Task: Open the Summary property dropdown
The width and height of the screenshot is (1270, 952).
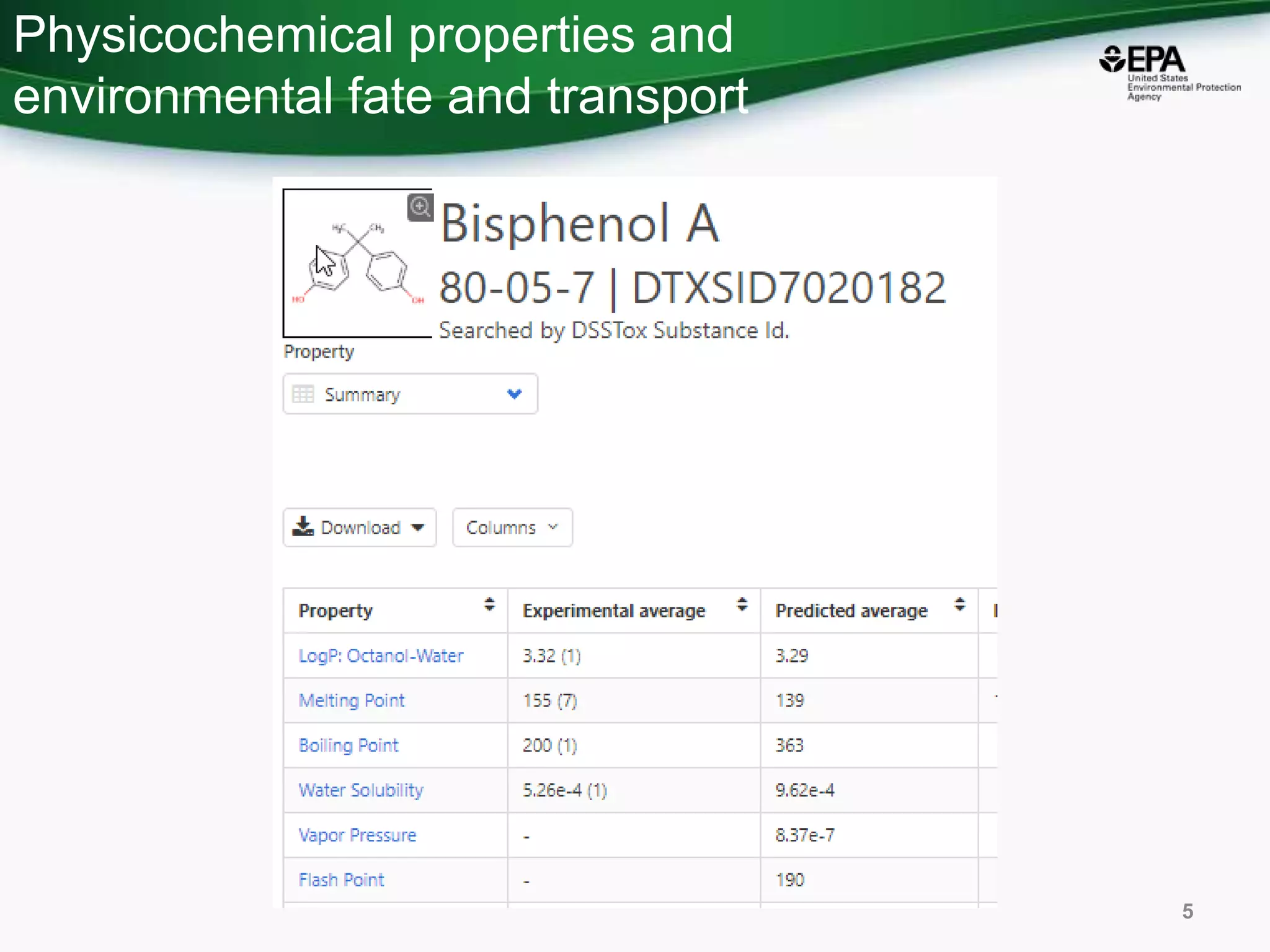Action: [x=411, y=394]
